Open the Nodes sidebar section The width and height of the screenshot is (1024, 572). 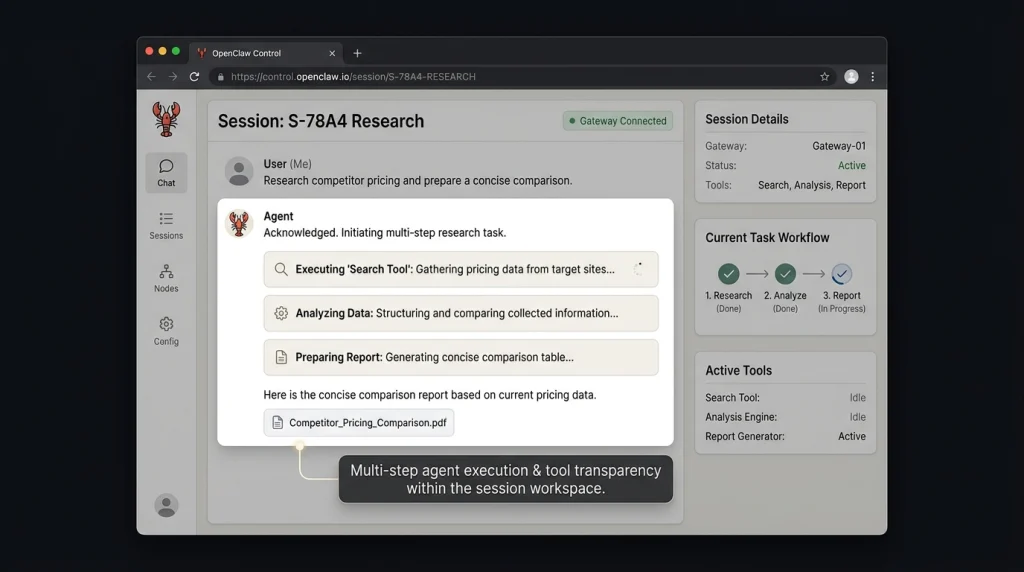pyautogui.click(x=166, y=278)
